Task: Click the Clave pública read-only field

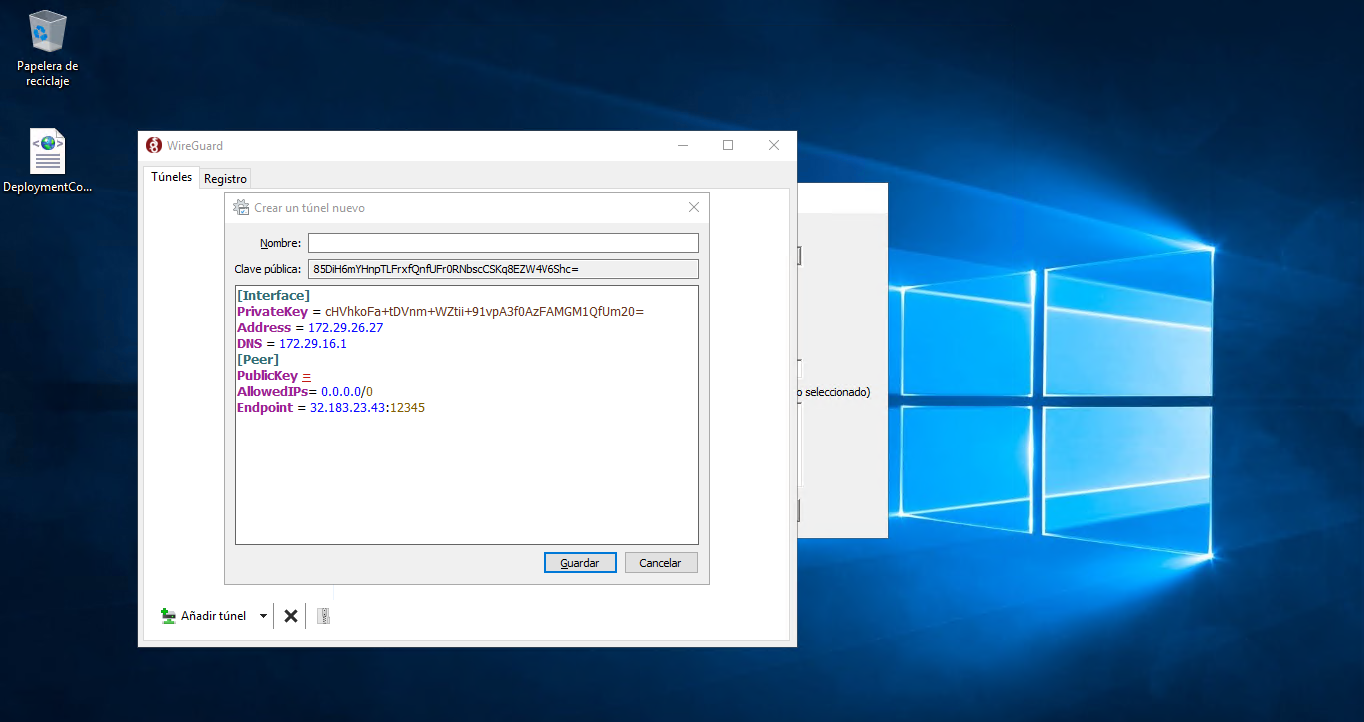Action: pos(503,269)
